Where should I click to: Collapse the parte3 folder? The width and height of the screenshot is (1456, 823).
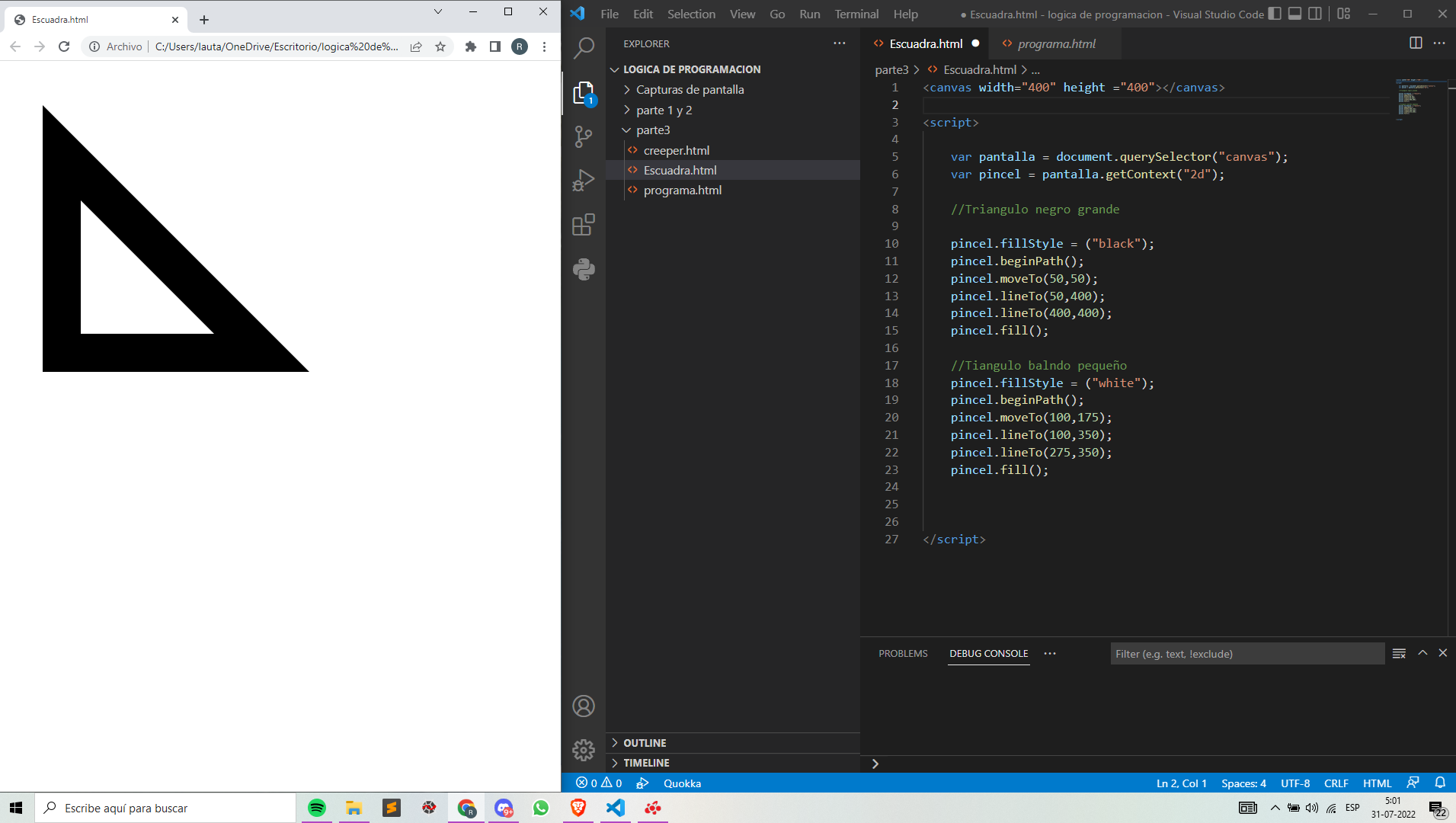653,130
